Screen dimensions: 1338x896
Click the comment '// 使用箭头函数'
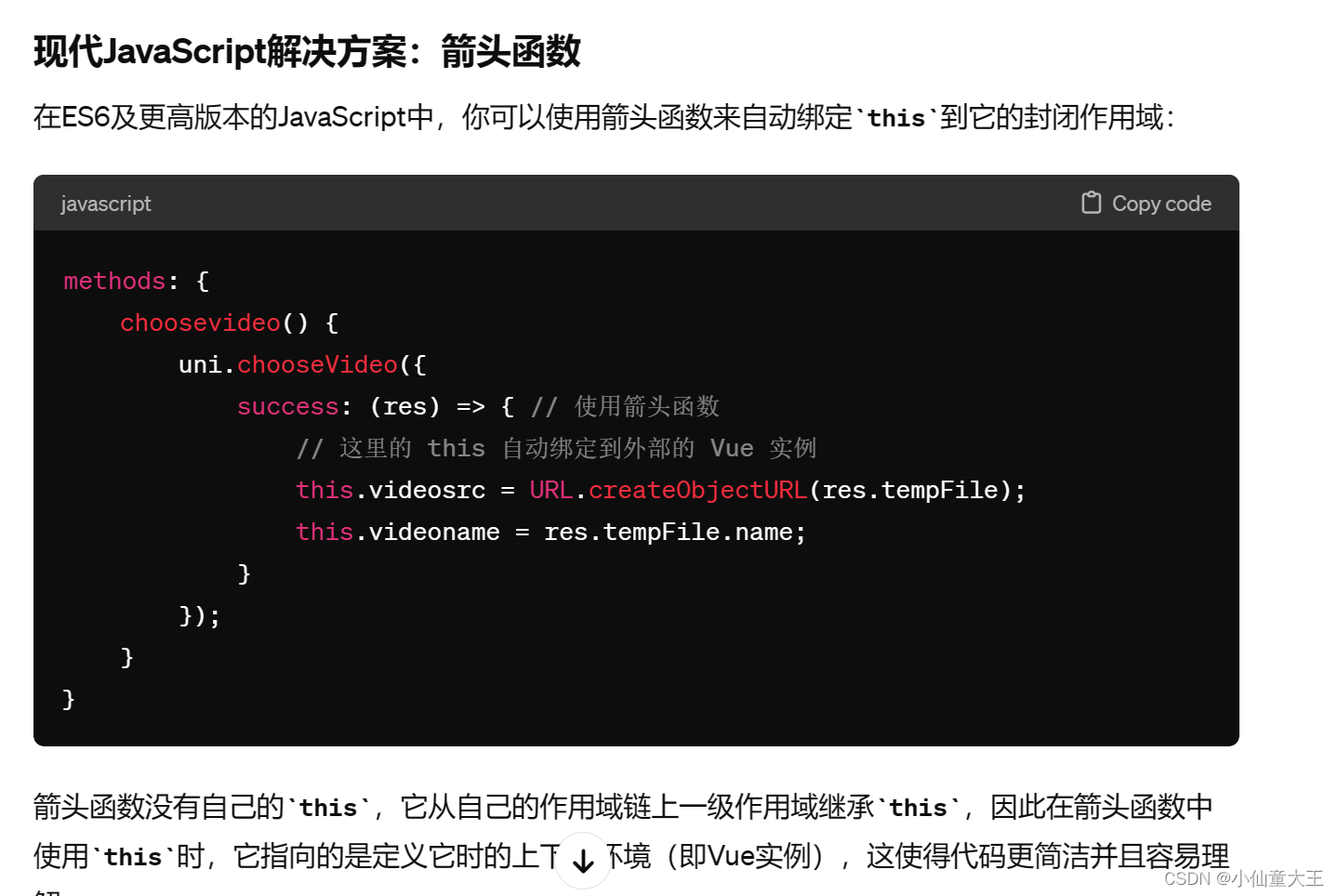(625, 406)
